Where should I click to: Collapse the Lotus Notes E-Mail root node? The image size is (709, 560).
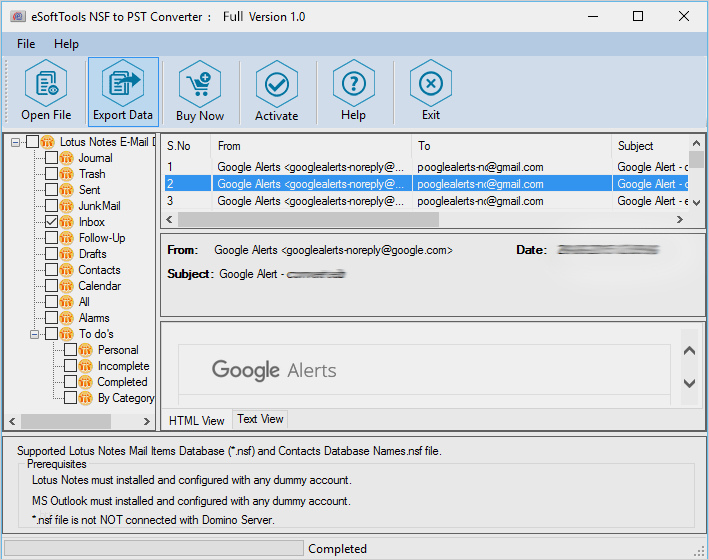coord(16,142)
